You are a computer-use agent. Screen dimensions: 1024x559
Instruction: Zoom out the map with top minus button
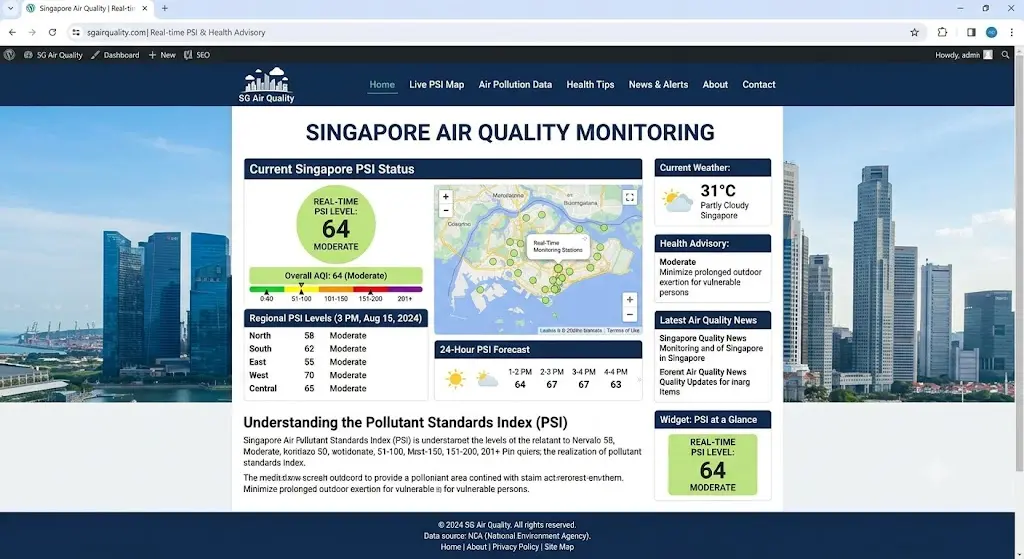pyautogui.click(x=445, y=210)
